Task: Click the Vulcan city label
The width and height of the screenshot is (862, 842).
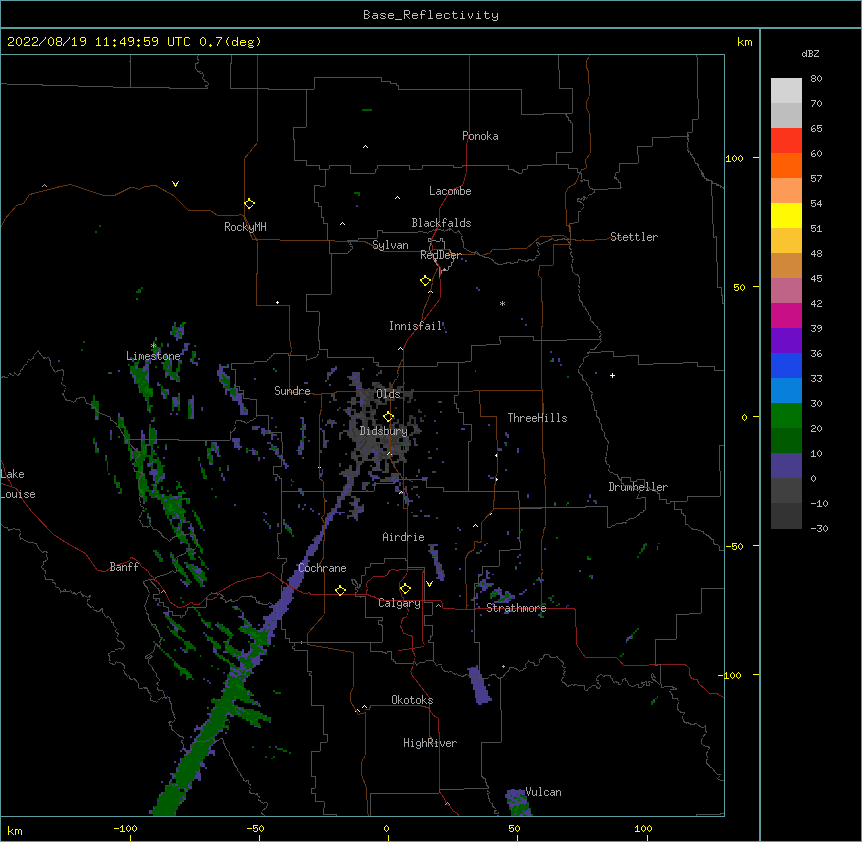Action: (543, 792)
